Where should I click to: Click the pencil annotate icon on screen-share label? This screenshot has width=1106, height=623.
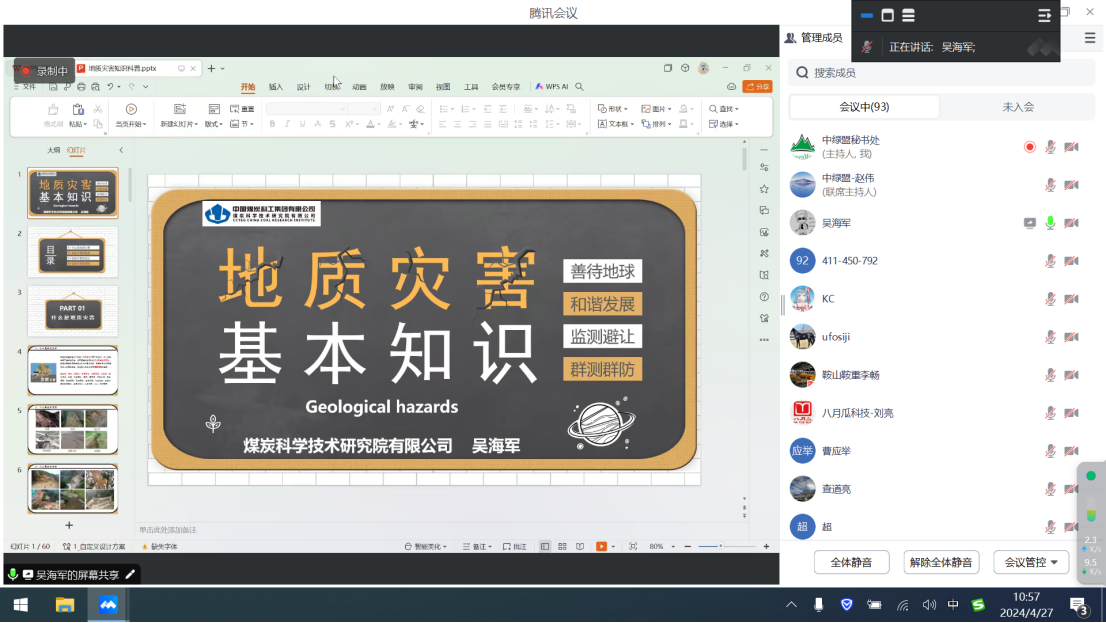tap(130, 574)
